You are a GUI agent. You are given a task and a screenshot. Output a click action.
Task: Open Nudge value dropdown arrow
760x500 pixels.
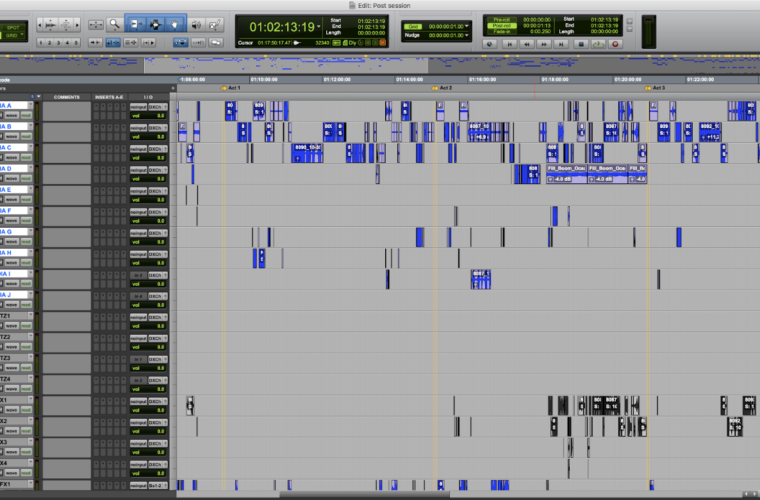pos(467,35)
